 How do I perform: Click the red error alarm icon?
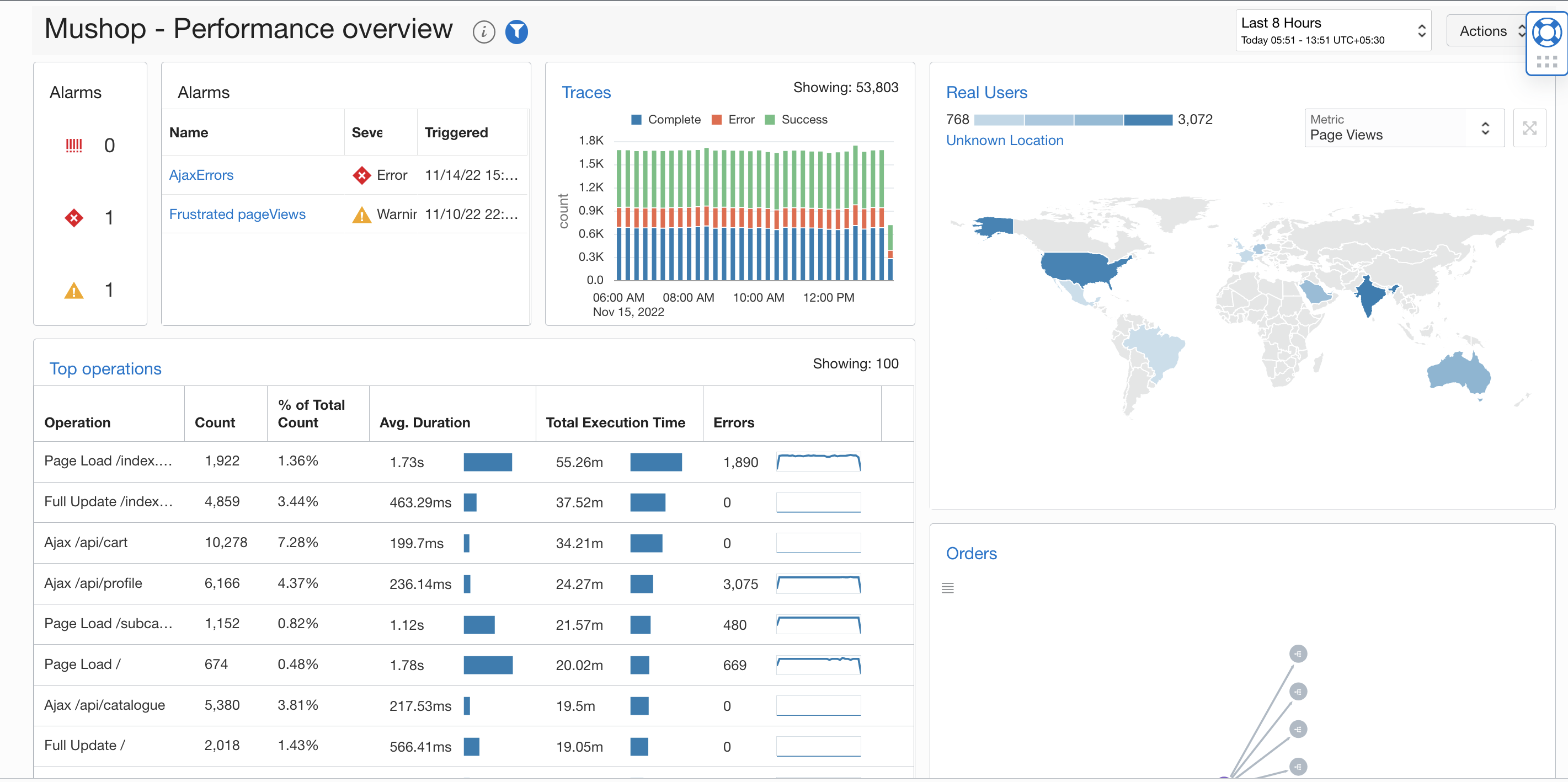click(73, 217)
